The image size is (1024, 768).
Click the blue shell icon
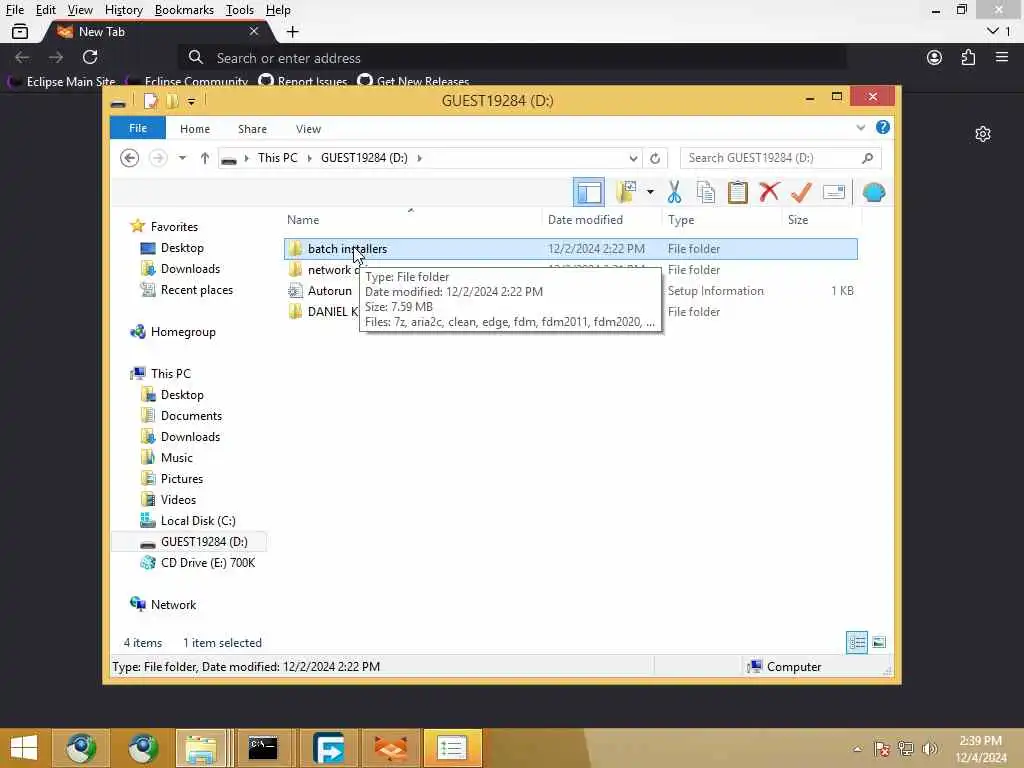[873, 193]
